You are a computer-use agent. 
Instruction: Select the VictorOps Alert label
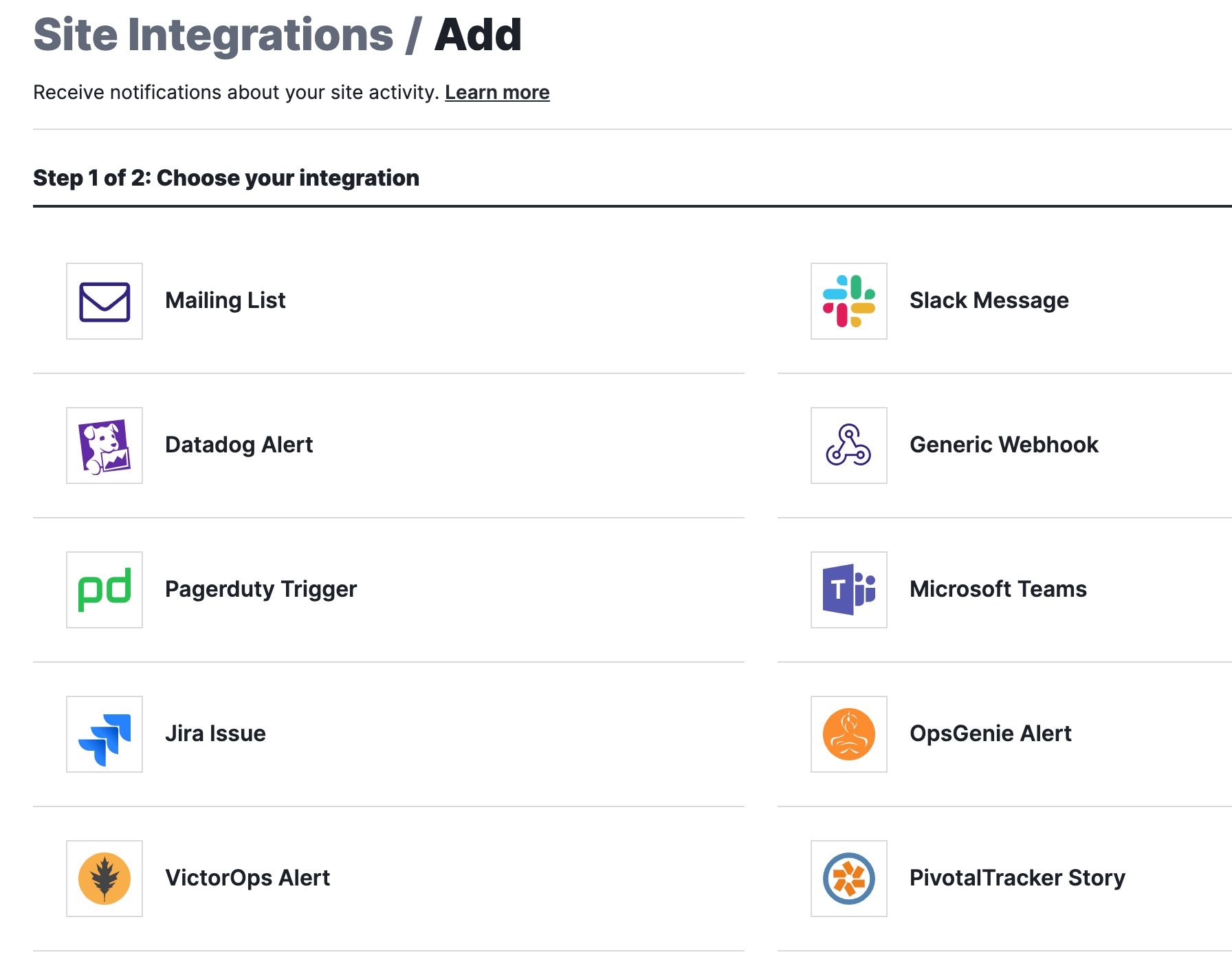[x=247, y=878]
